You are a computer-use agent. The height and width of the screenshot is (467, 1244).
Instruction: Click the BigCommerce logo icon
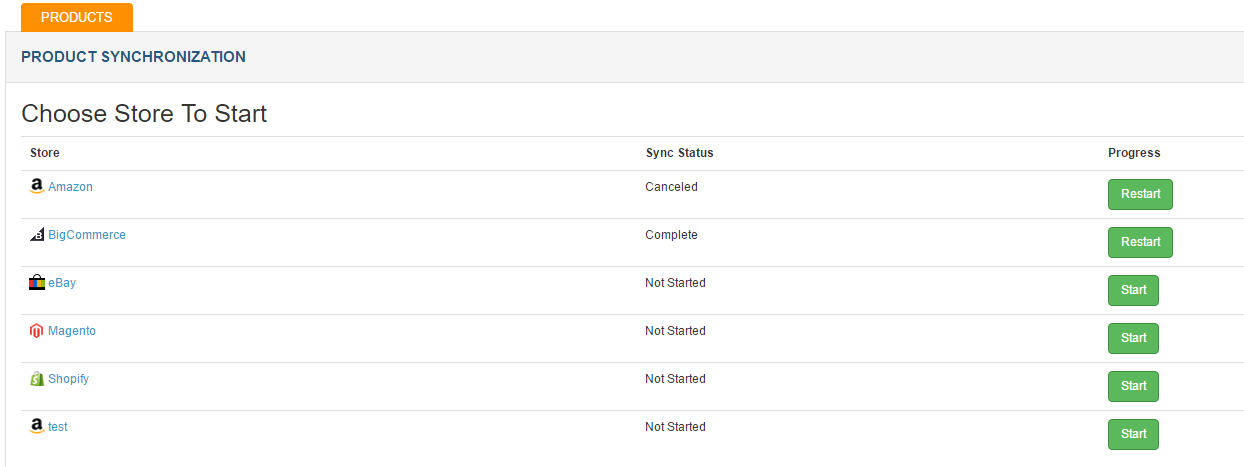(37, 235)
